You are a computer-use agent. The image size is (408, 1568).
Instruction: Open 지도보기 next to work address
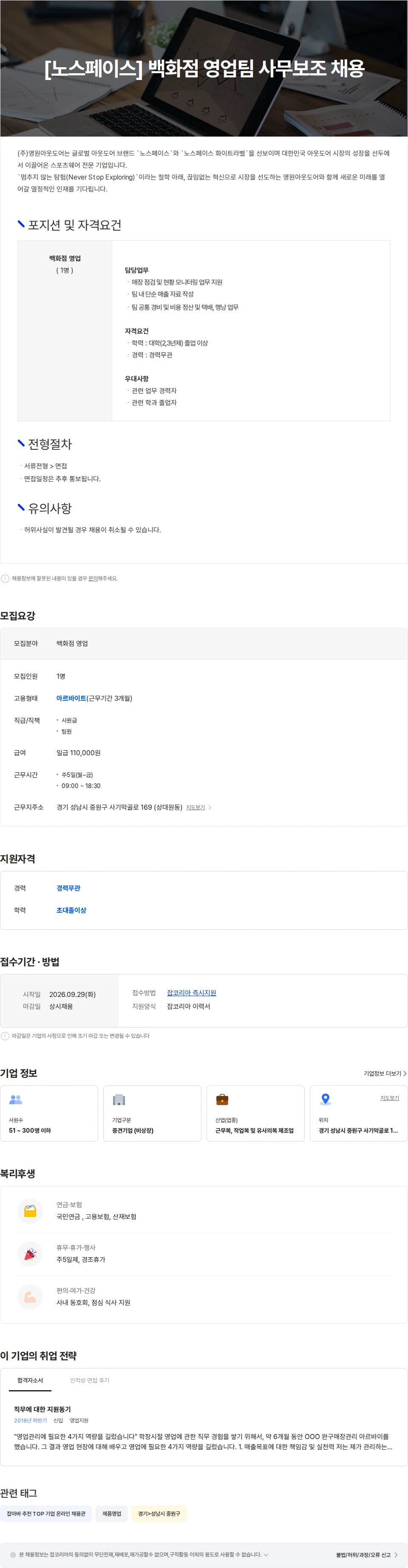(198, 808)
